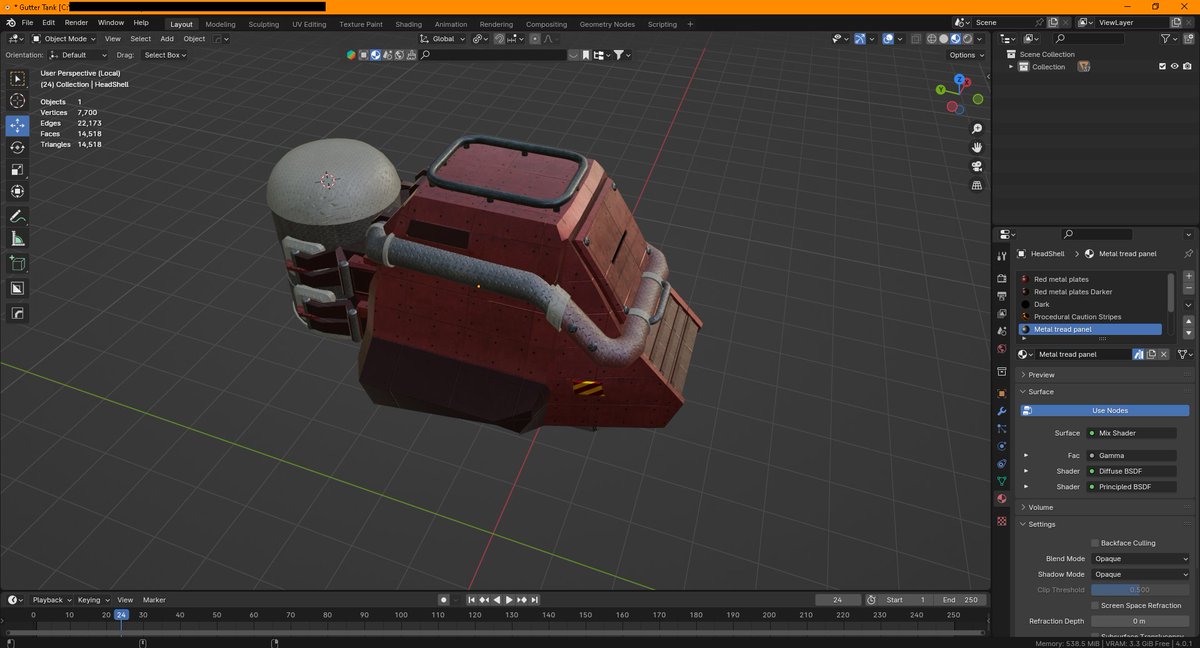Screen dimensions: 1200x648
Task: Disable Collection in renders camera icon
Action: coord(1187,67)
